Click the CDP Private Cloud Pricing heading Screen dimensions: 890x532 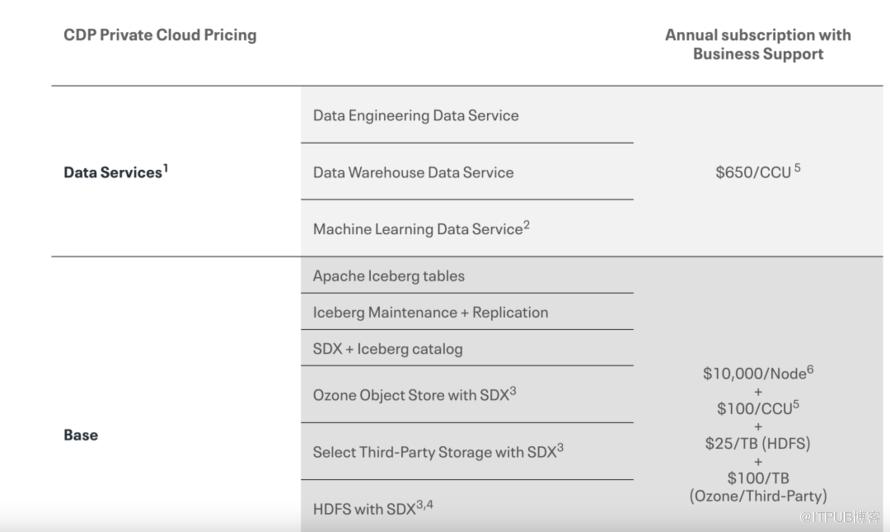coord(160,35)
